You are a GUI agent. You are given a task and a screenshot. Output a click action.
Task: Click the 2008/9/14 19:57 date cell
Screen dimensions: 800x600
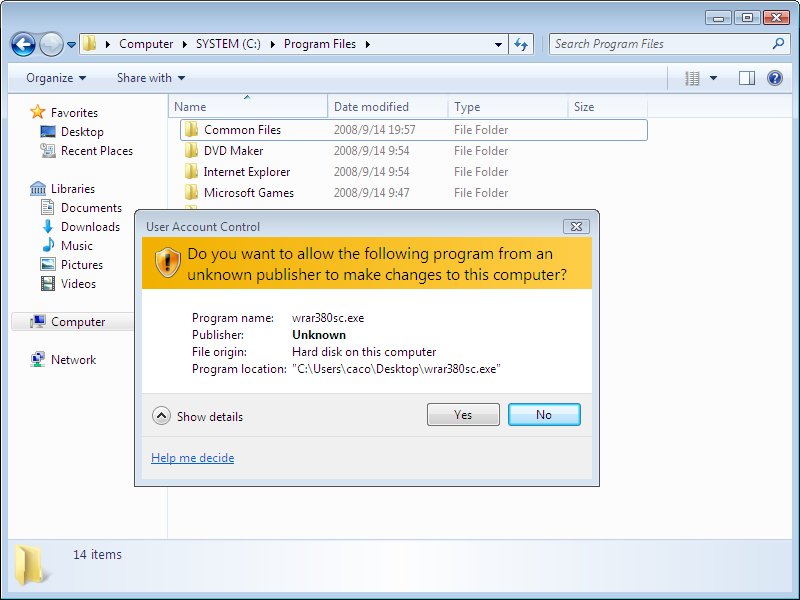coord(374,130)
